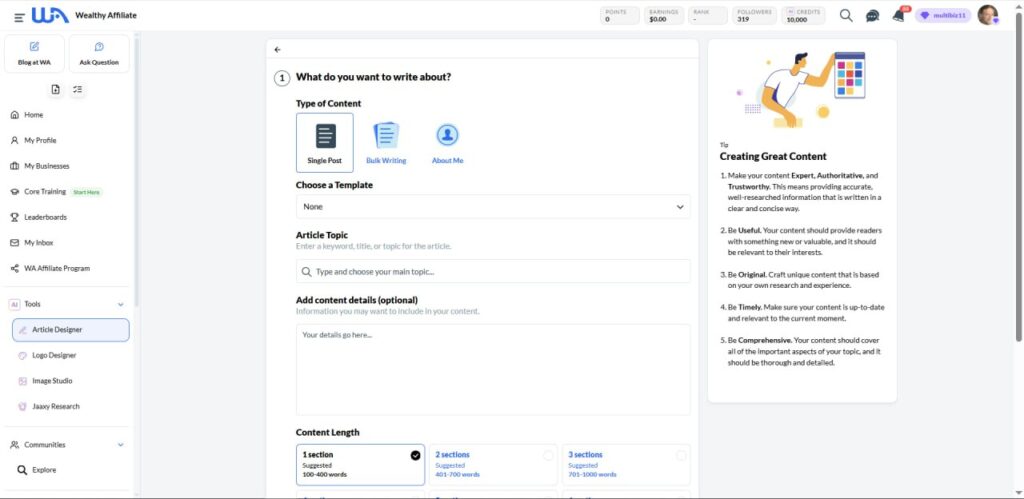Click the sidebar vertical scrollbar
Image resolution: width=1024 pixels, height=499 pixels.
point(136,173)
